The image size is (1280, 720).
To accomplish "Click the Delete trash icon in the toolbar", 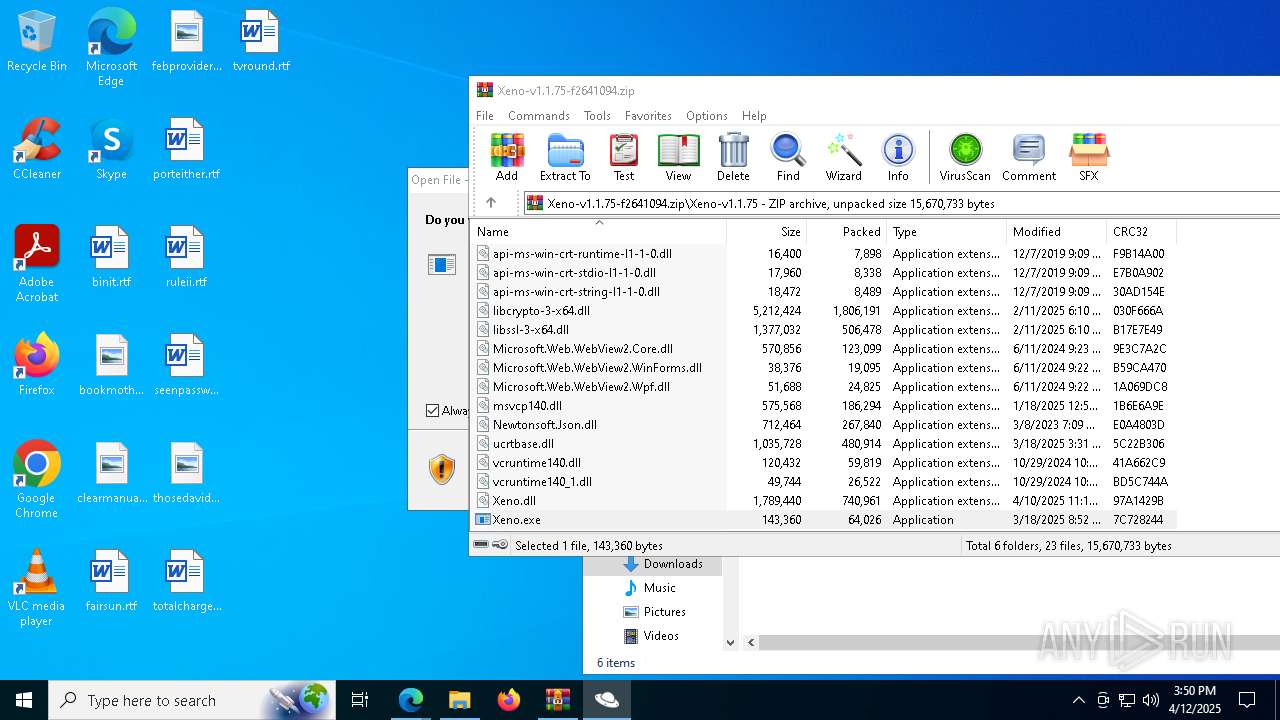I will (x=733, y=158).
